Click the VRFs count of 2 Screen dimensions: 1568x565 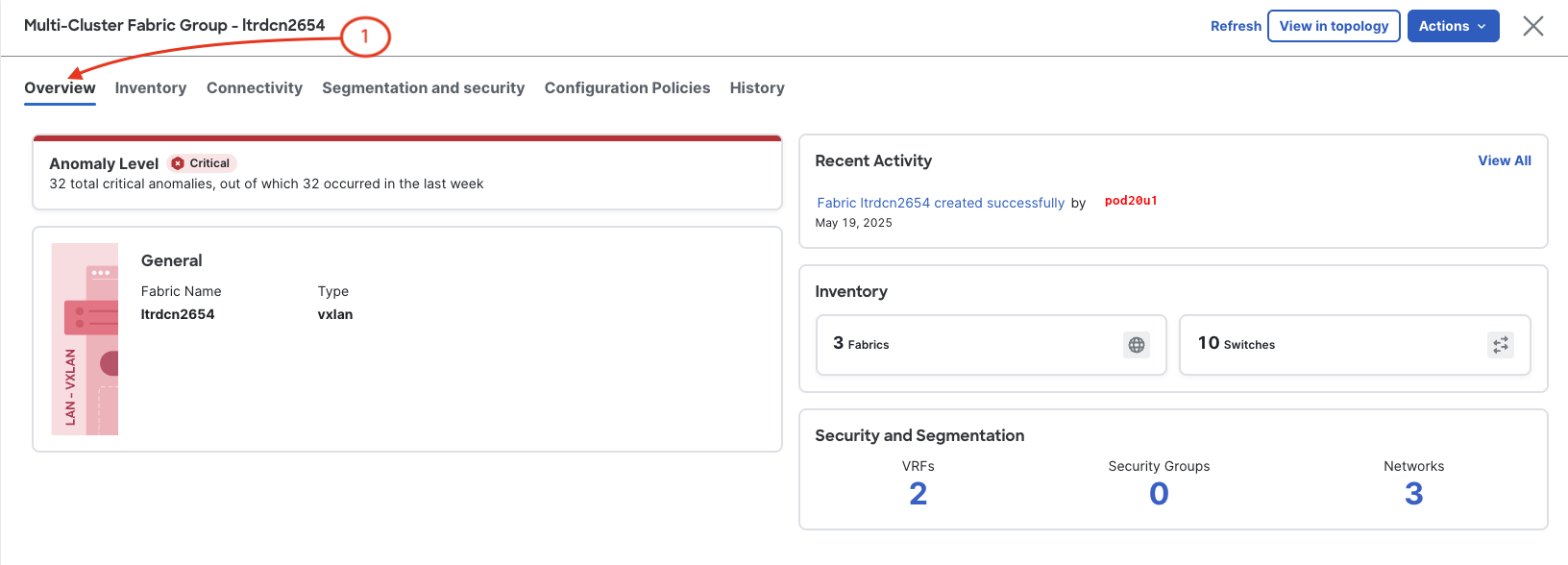tap(918, 494)
